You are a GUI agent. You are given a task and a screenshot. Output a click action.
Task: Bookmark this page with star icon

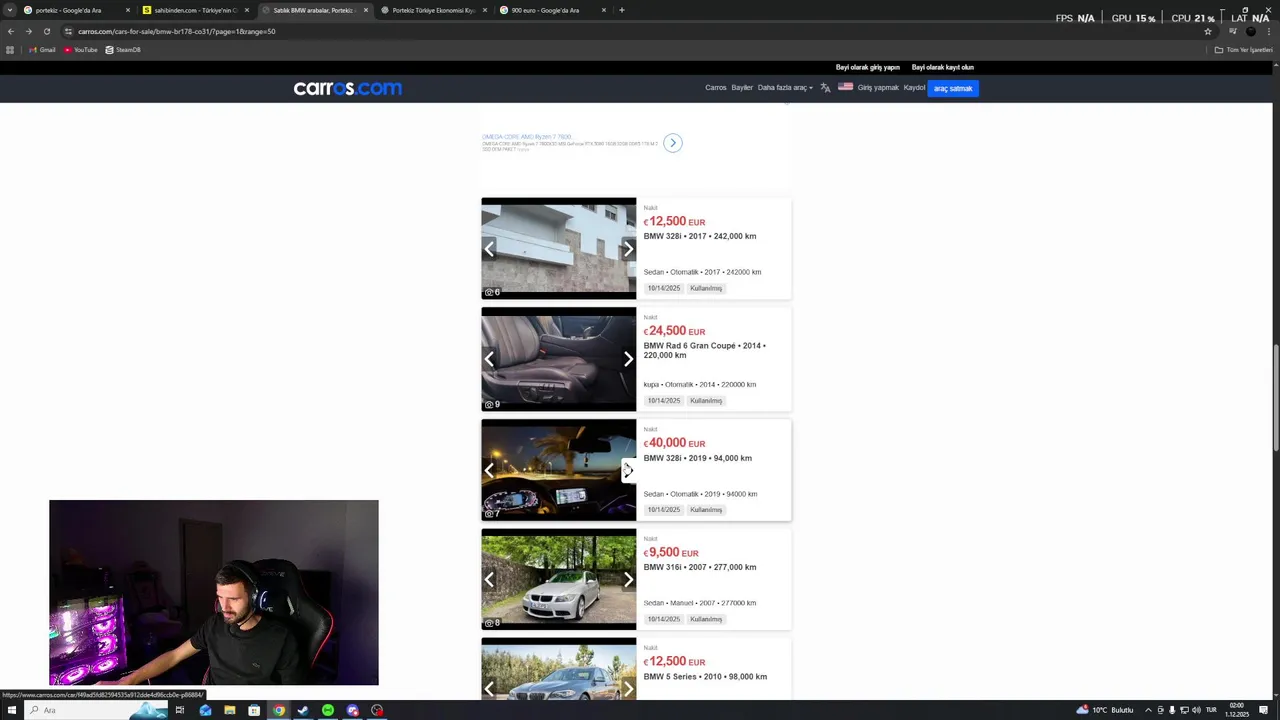(x=1208, y=31)
